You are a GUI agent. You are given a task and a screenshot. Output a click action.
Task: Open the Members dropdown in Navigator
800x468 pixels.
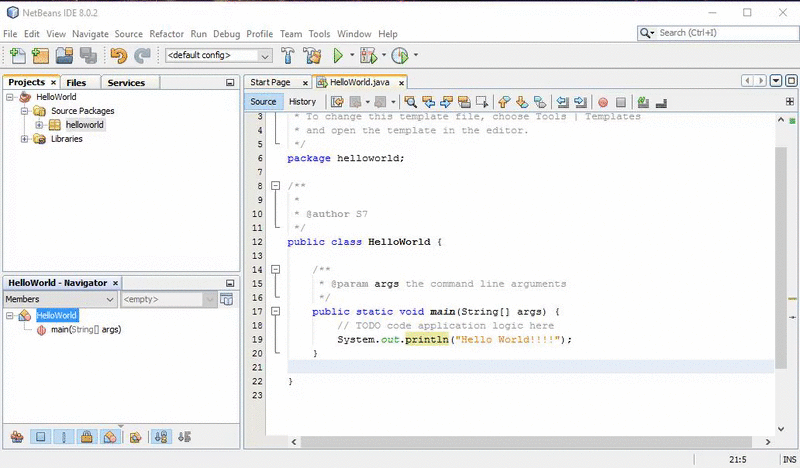[60, 299]
